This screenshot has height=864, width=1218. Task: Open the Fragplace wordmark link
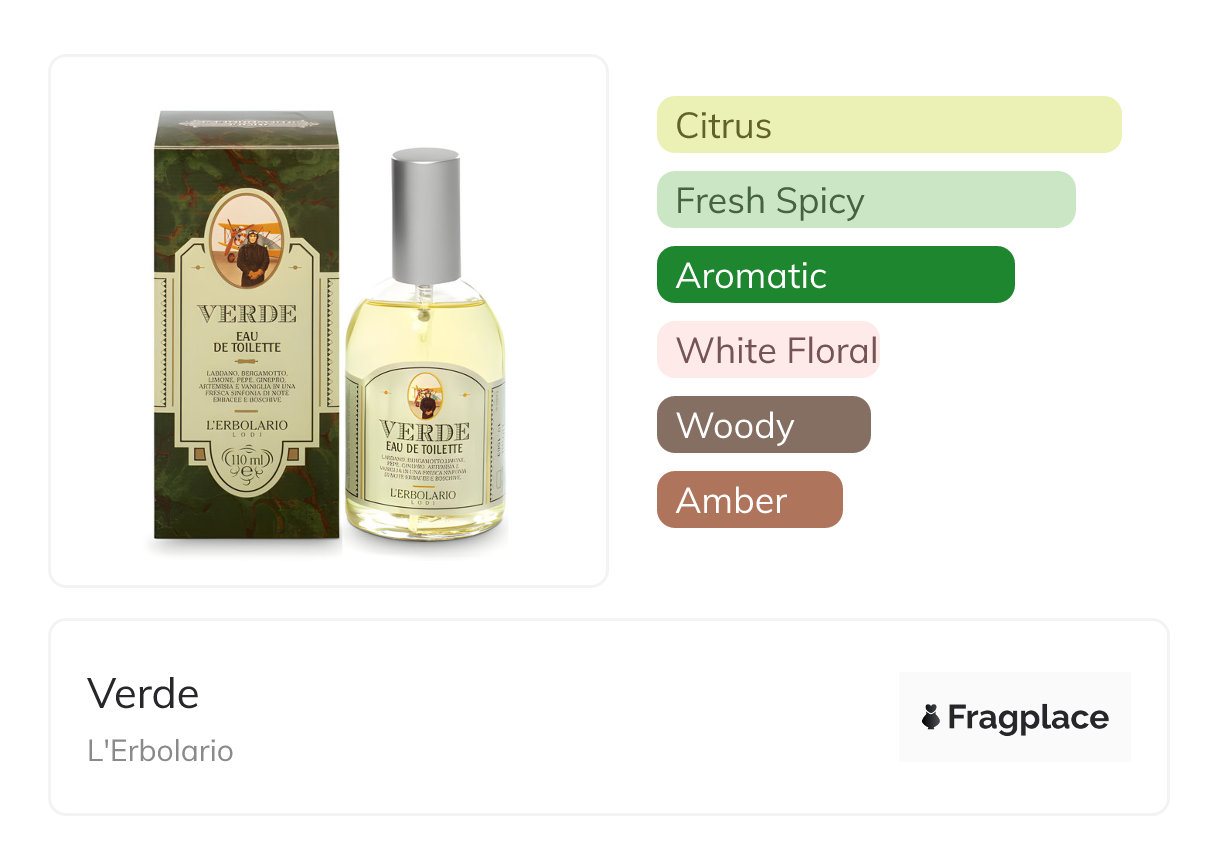(1028, 717)
